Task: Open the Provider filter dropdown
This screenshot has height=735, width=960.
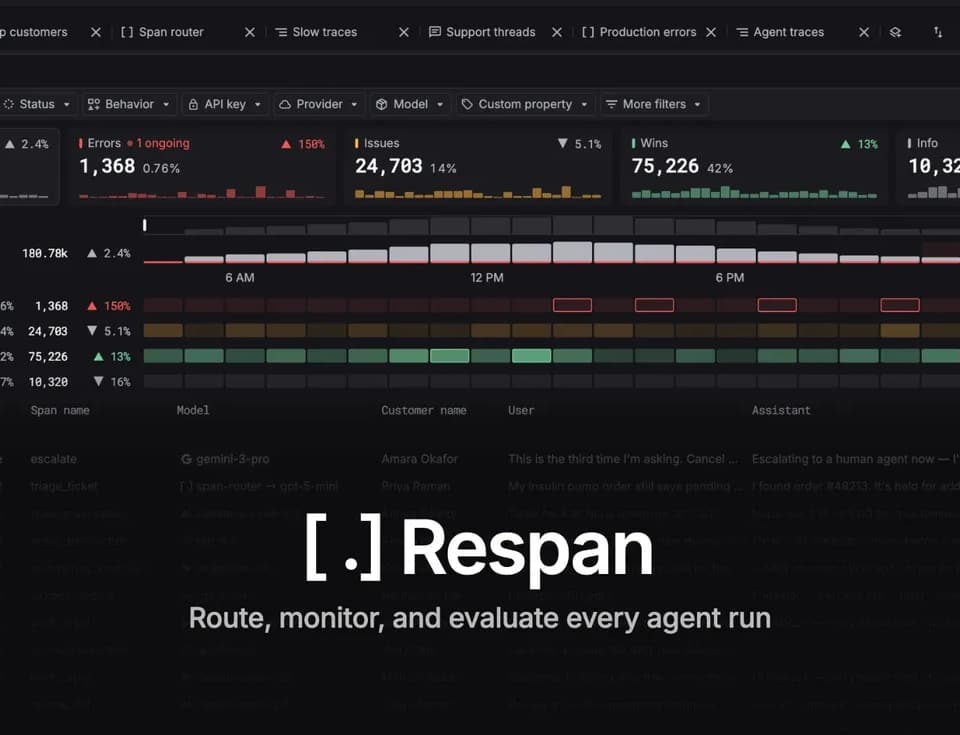Action: click(x=319, y=104)
